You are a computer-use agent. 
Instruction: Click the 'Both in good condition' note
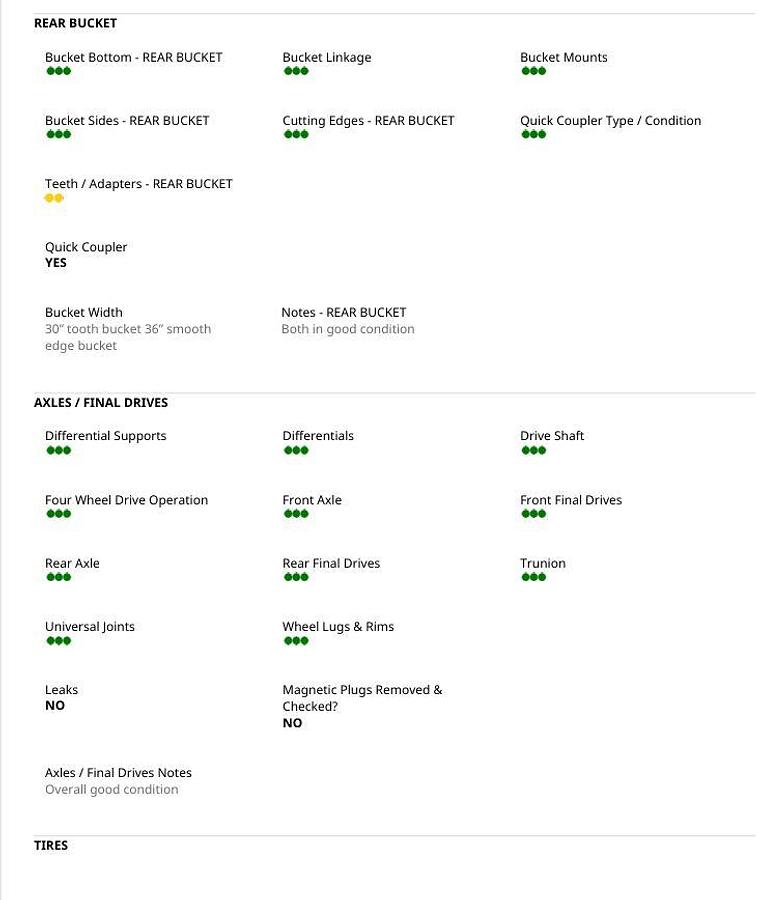click(348, 329)
